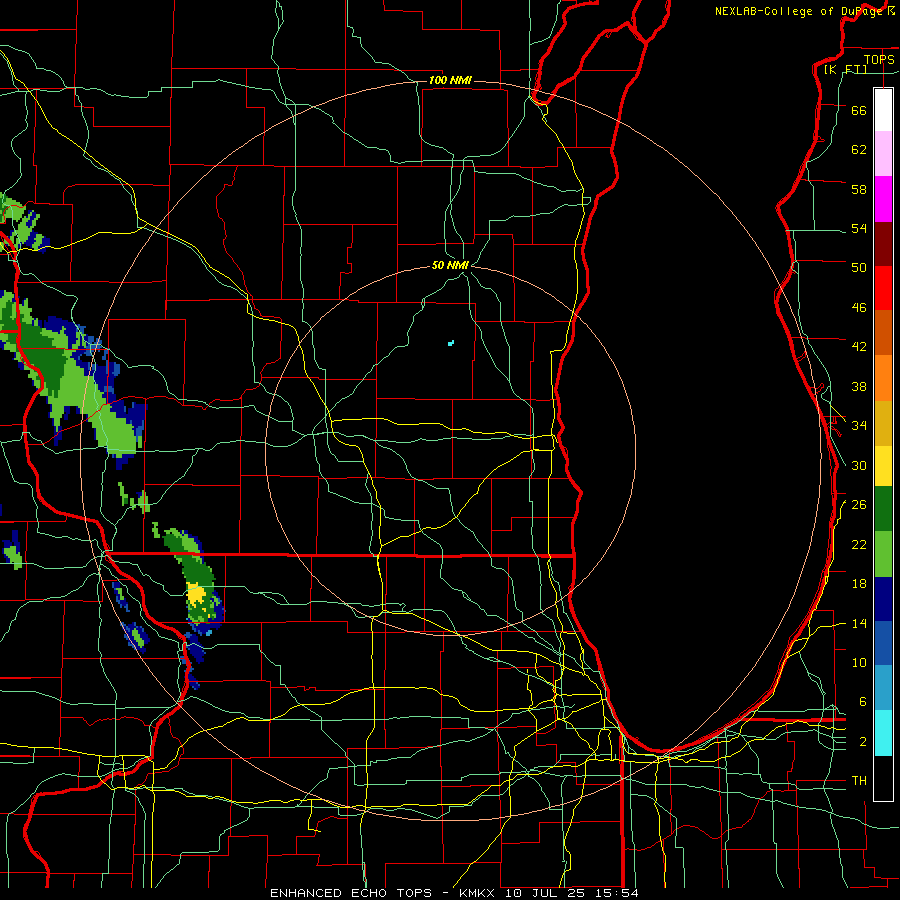This screenshot has height=900, width=900.
Task: Select the magenta legend color block
Action: click(883, 199)
